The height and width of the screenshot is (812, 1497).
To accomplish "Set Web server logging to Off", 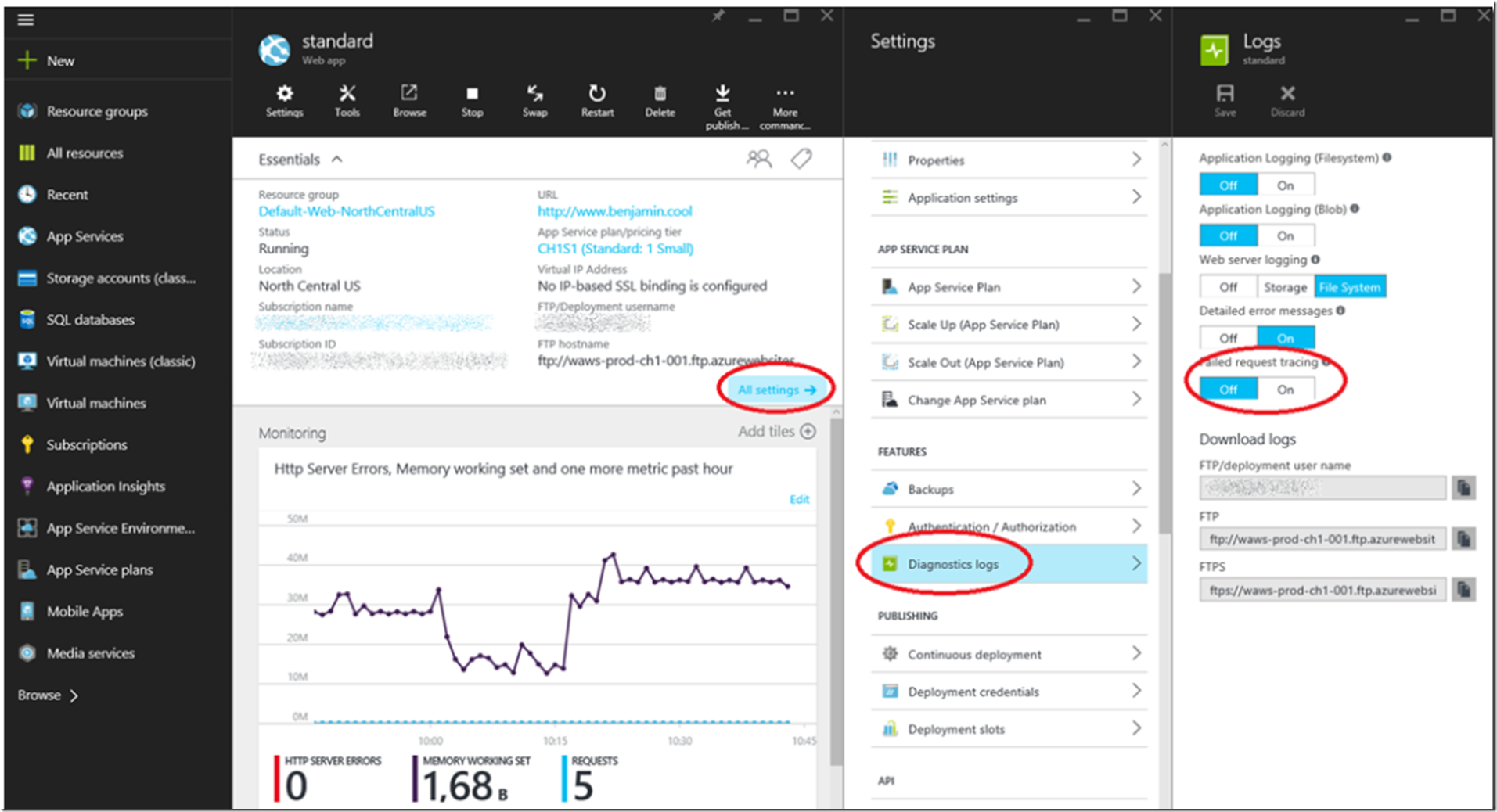I will tap(1229, 286).
